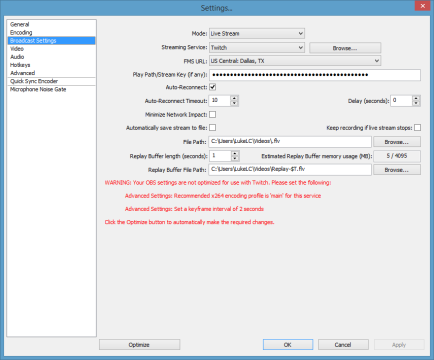
Task: Click the File Path text field
Action: [290, 142]
